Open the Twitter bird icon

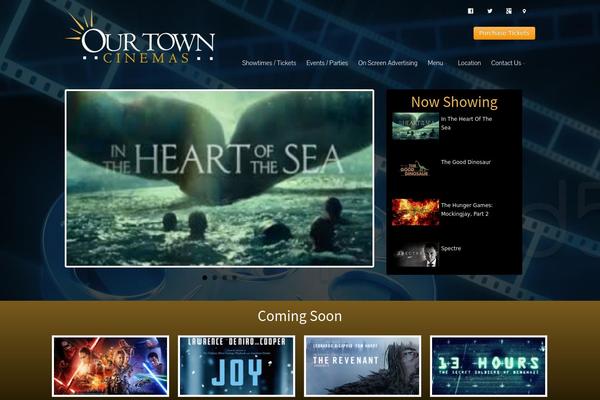490,11
